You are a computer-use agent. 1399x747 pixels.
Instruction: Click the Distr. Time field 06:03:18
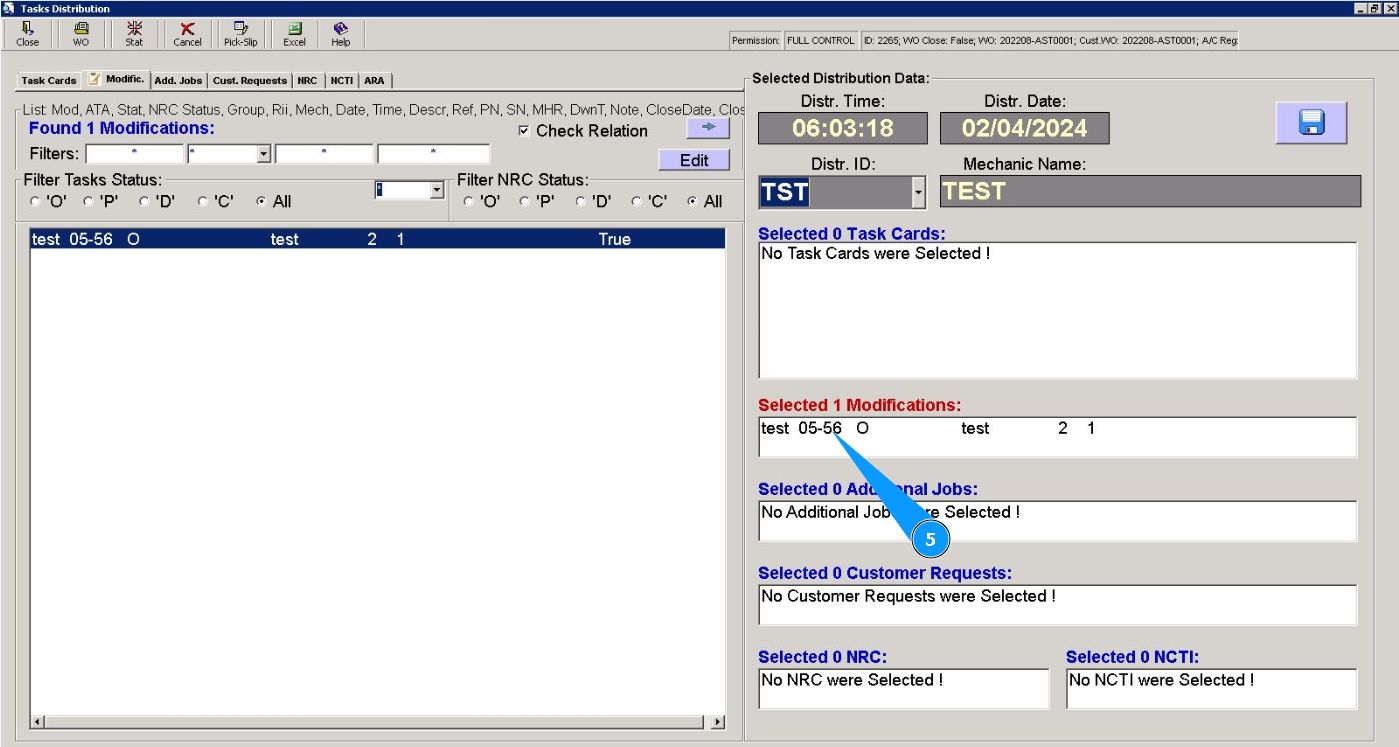click(x=842, y=128)
